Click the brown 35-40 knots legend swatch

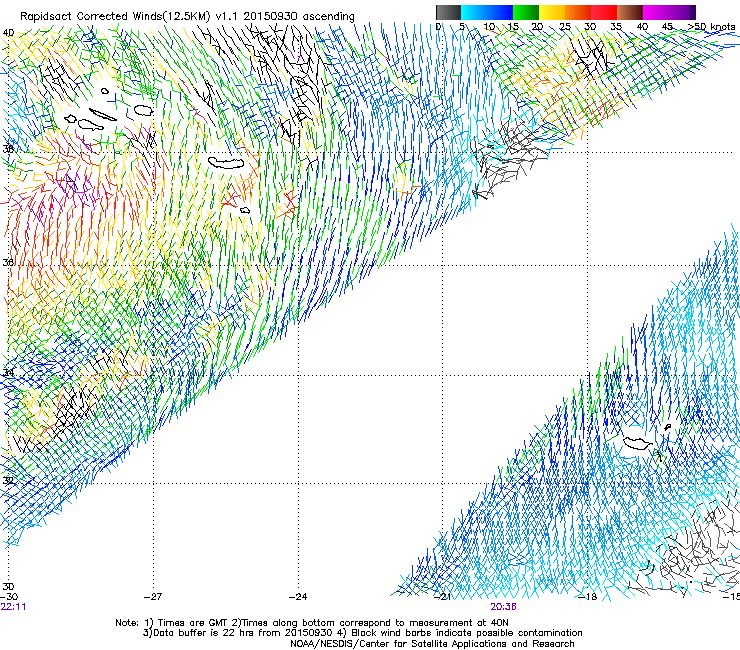[630, 12]
